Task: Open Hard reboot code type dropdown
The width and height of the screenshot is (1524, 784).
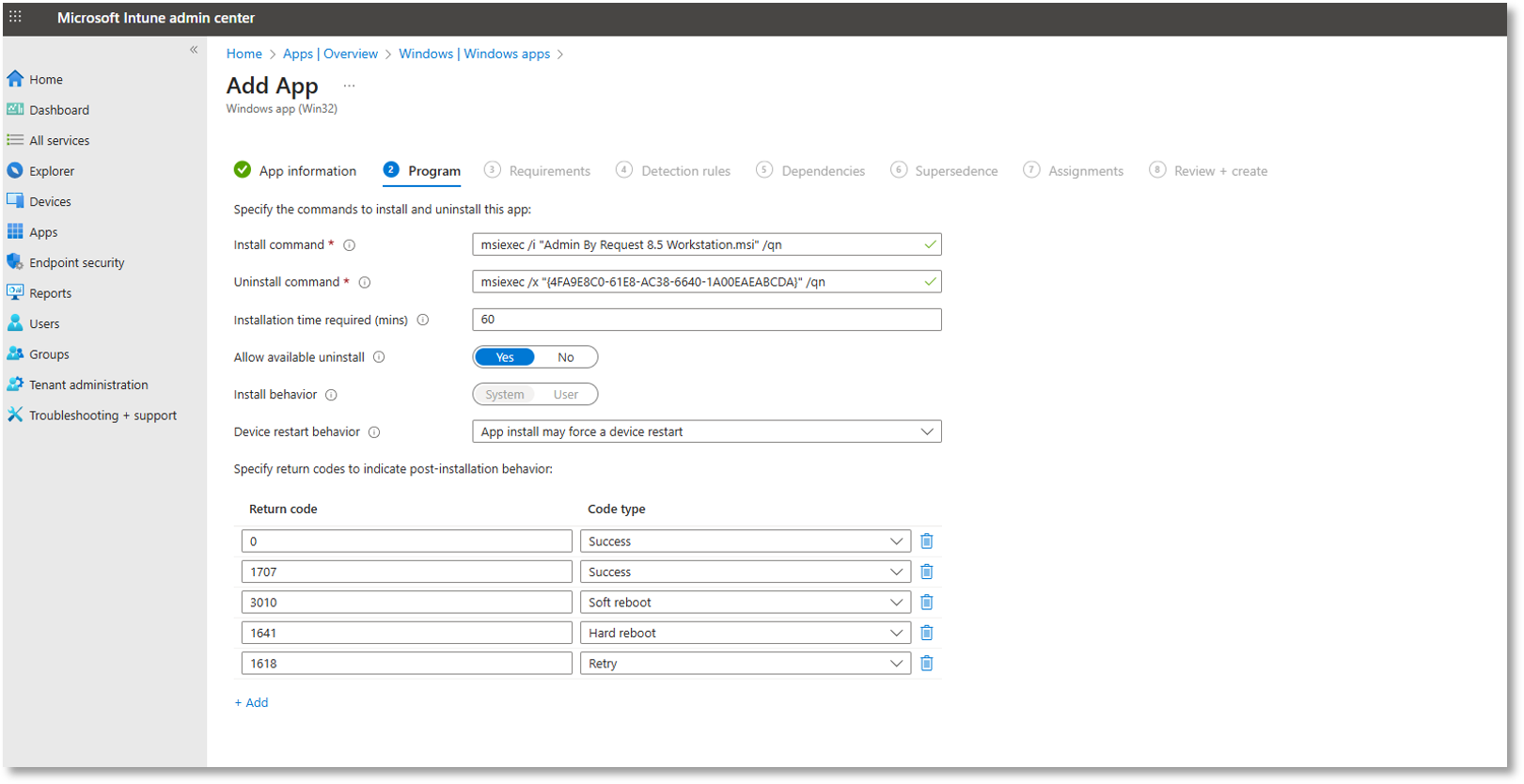Action: (x=746, y=633)
